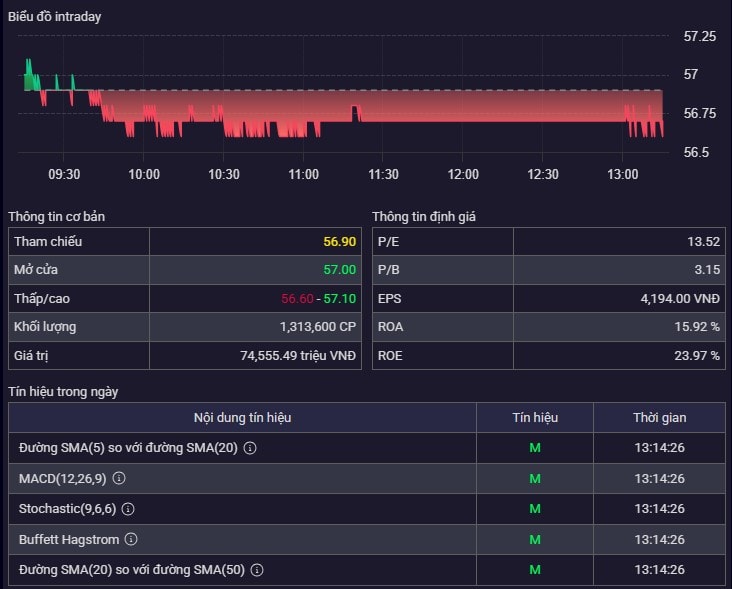This screenshot has height=589, width=732.
Task: Click the reference price value 56.90
Action: (339, 241)
